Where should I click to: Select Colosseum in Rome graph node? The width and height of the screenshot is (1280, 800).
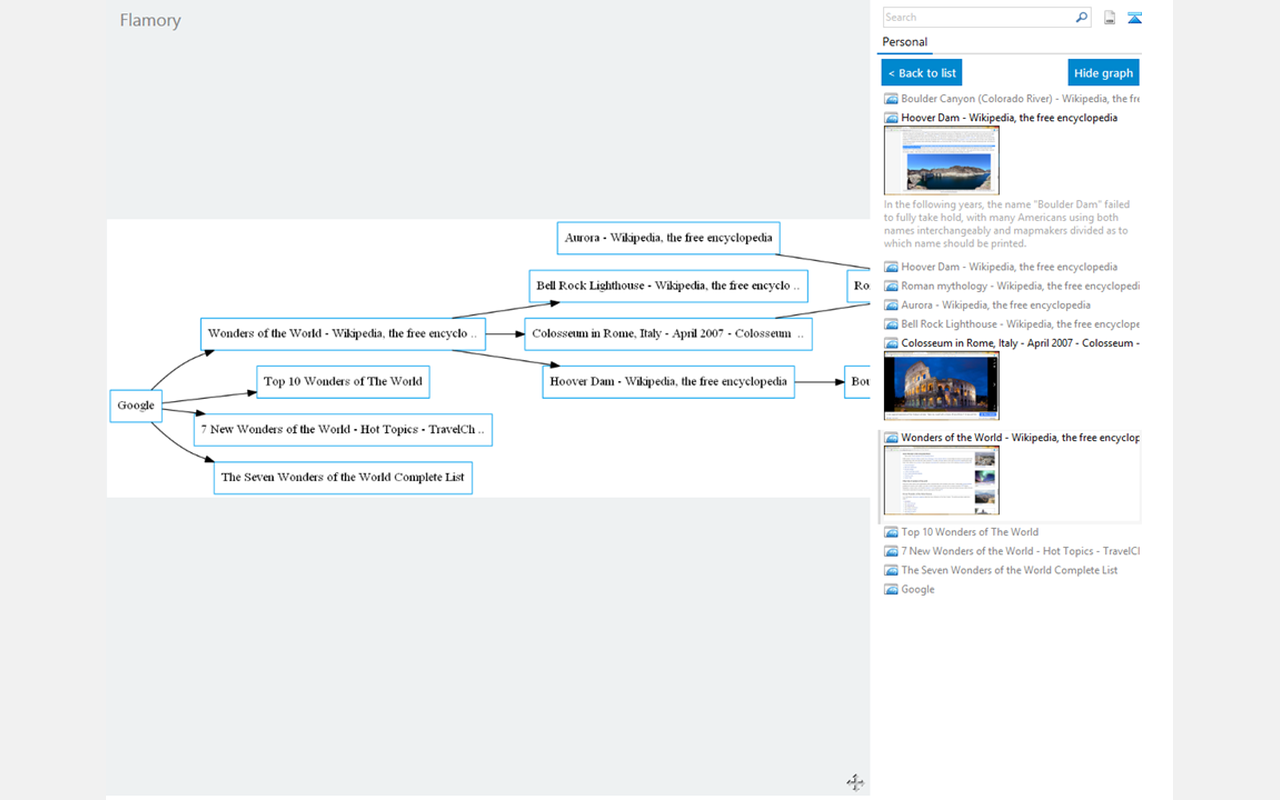[x=668, y=333]
